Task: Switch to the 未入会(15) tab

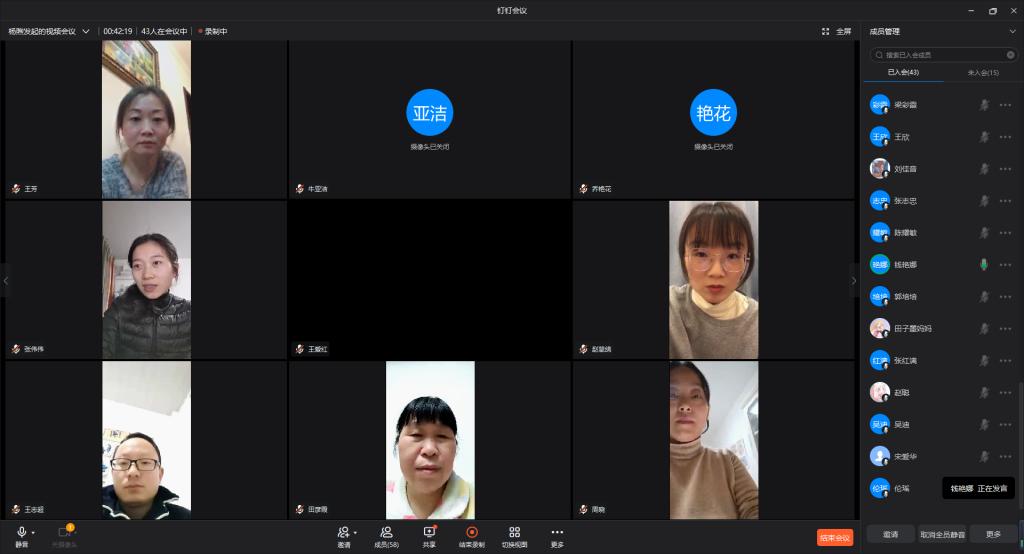Action: pyautogui.click(x=983, y=73)
